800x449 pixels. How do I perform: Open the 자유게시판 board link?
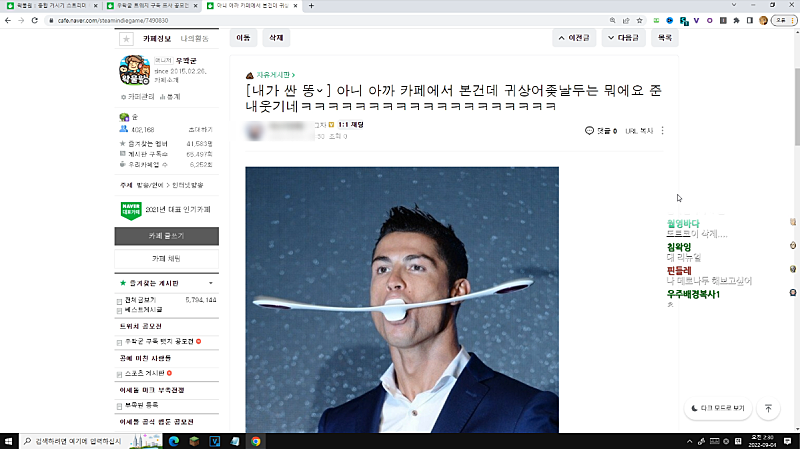tap(276, 75)
